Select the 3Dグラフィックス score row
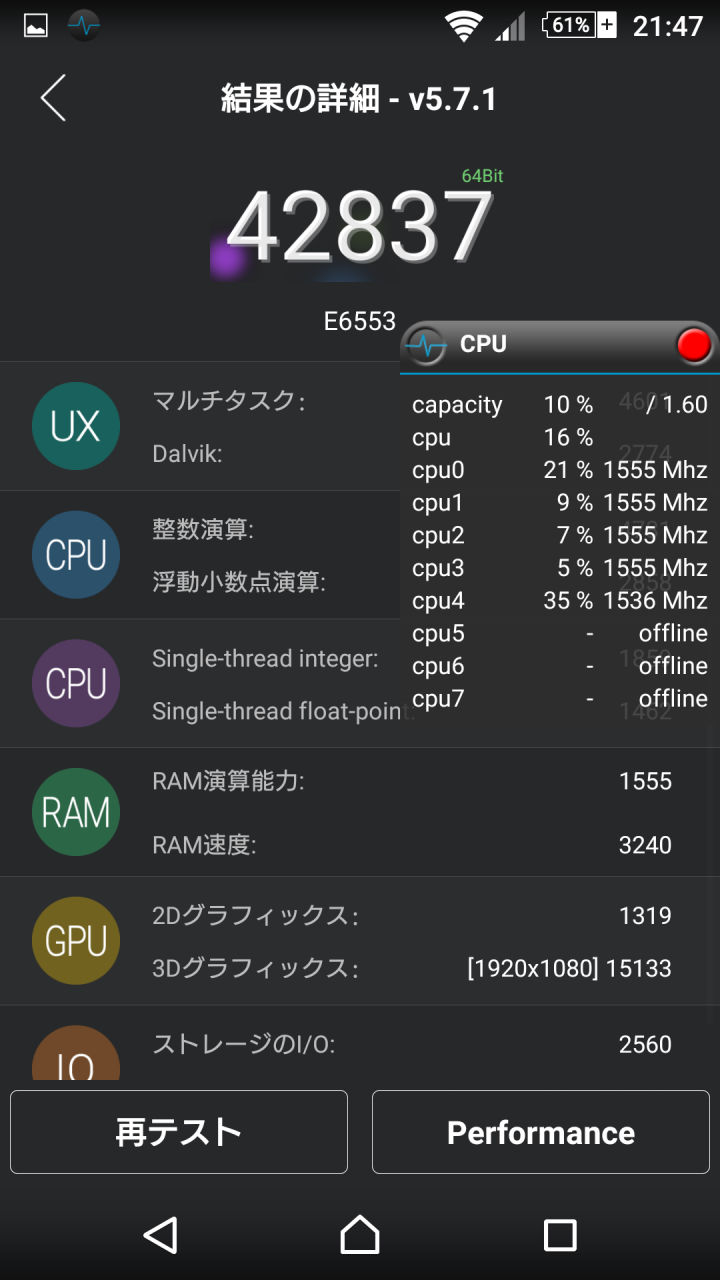 point(410,968)
